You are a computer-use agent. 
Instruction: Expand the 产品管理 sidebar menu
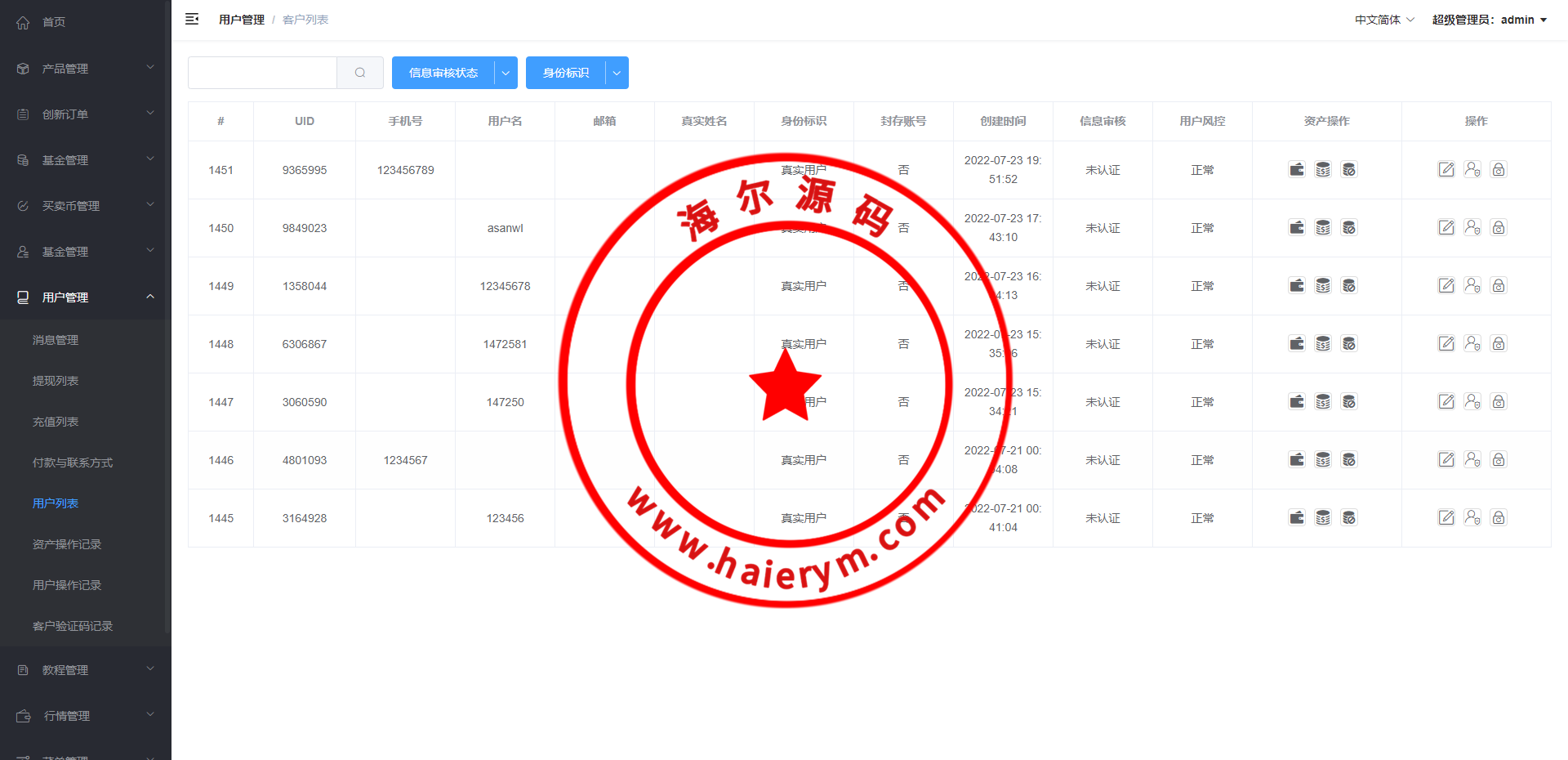click(86, 69)
